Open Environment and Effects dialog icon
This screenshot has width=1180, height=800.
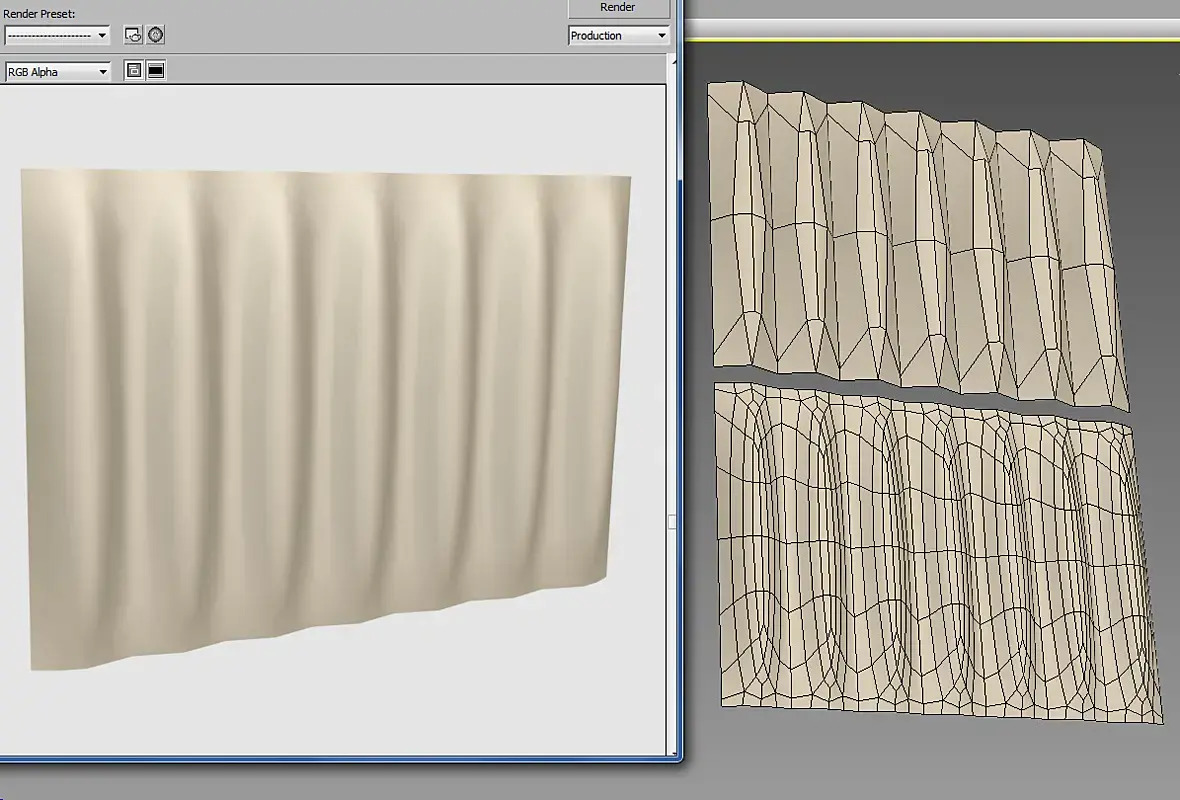click(156, 35)
